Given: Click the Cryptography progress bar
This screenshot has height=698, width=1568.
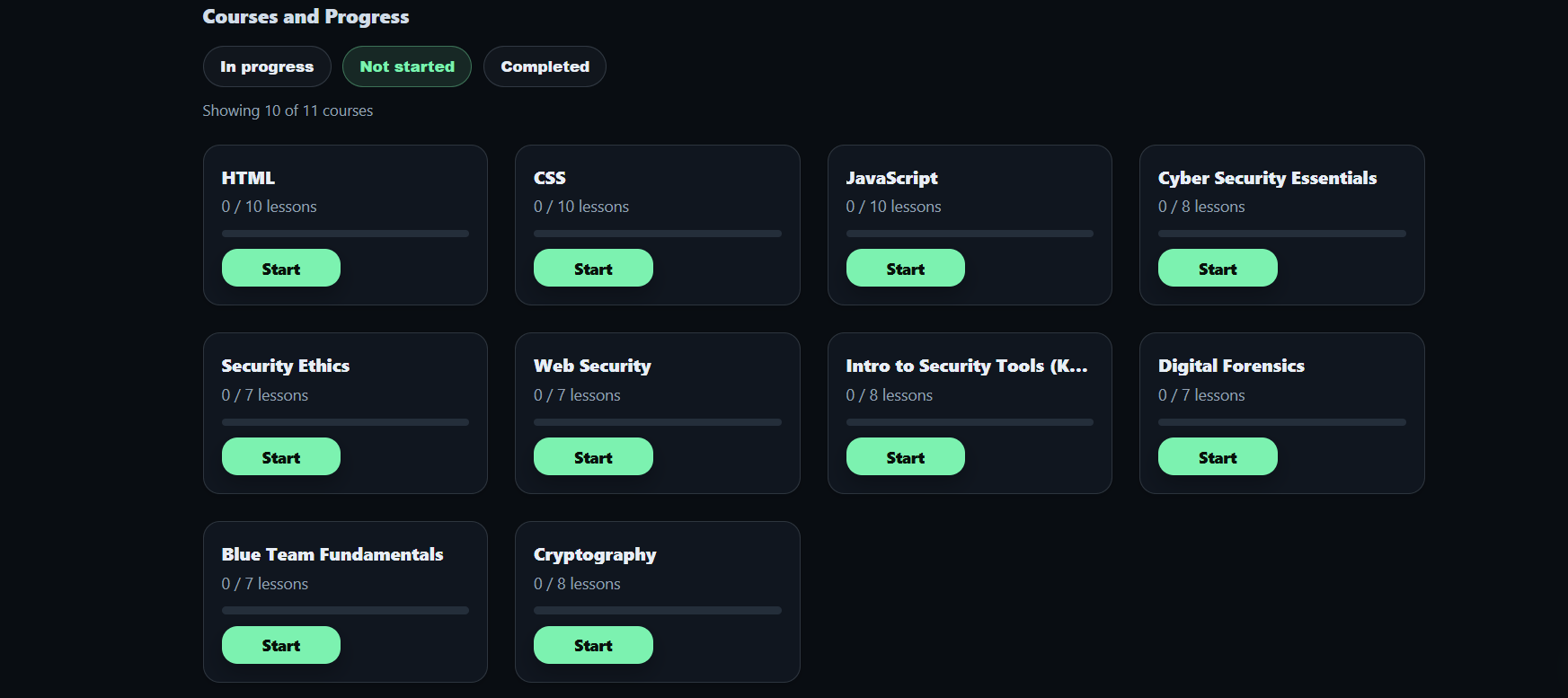Looking at the screenshot, I should click(657, 611).
